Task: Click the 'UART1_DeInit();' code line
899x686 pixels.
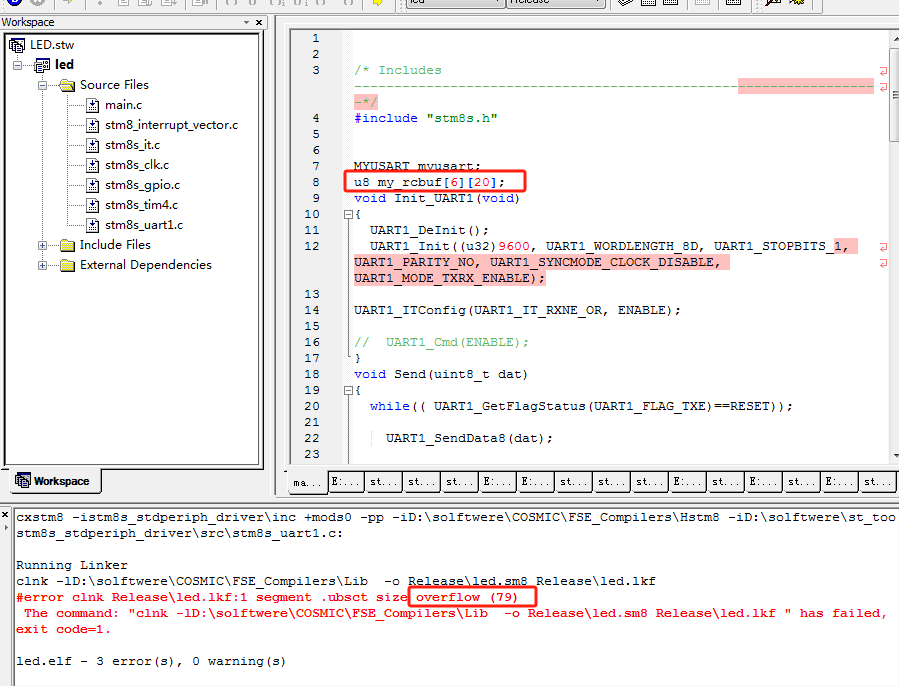Action: (429, 231)
